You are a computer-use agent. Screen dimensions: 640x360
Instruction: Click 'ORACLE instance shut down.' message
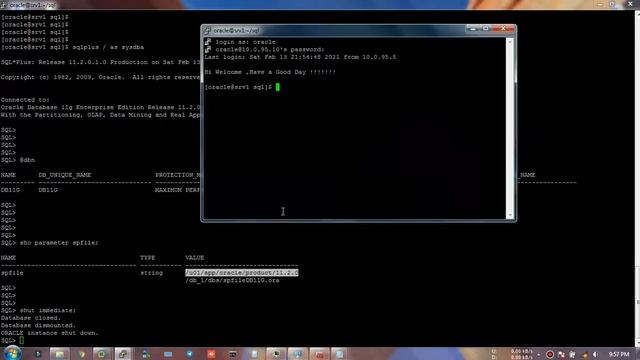coord(49,333)
